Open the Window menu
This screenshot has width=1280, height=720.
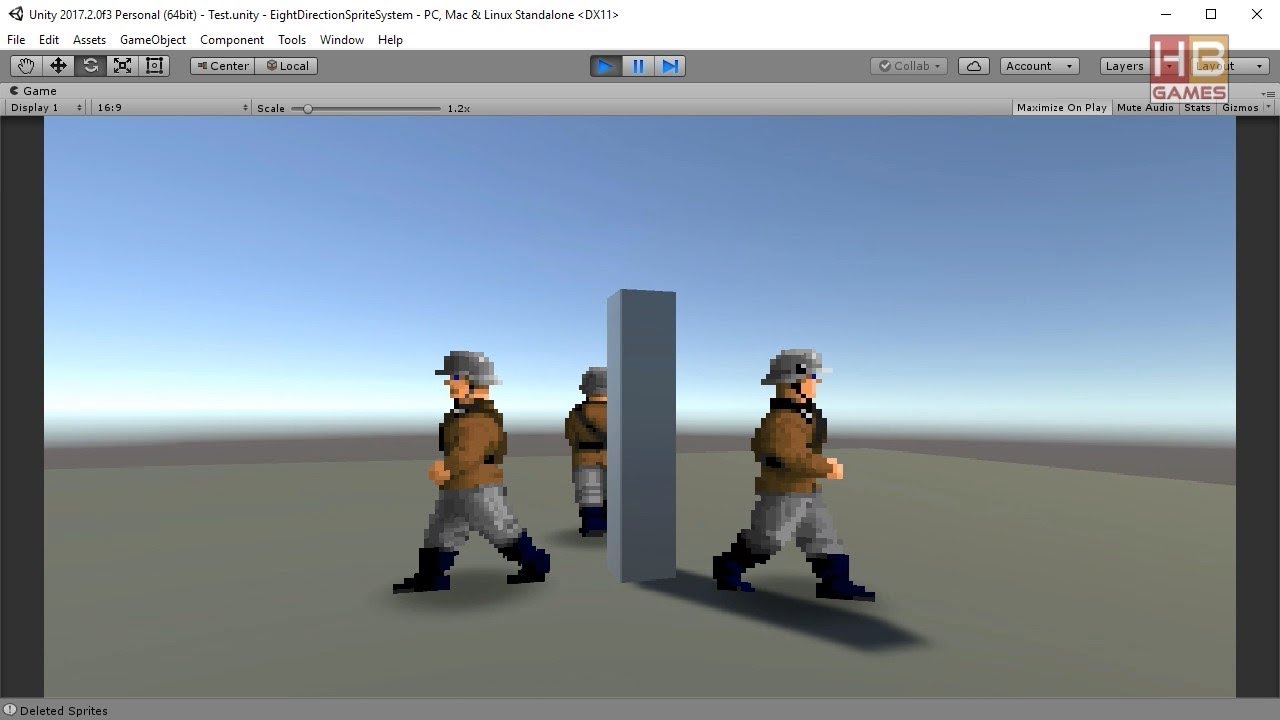tap(342, 40)
